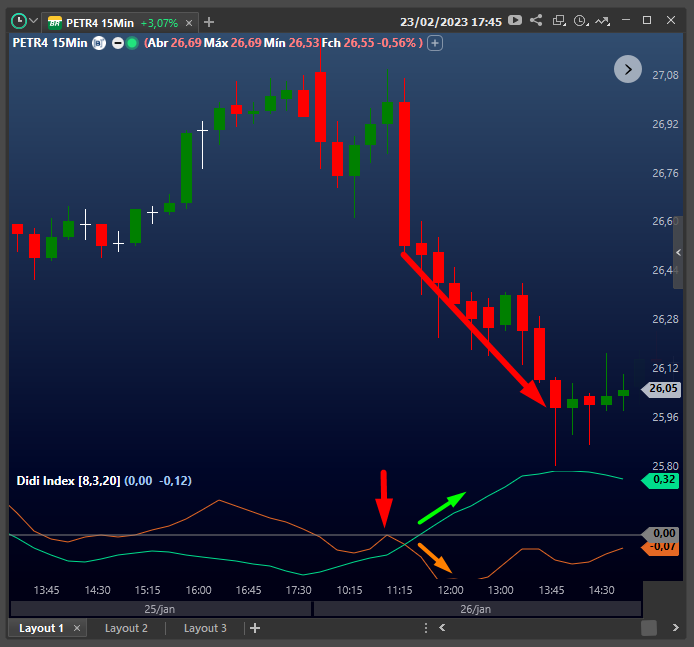Click the round right-arrow chart button
Viewport: 694px width, 647px height.
pos(628,69)
